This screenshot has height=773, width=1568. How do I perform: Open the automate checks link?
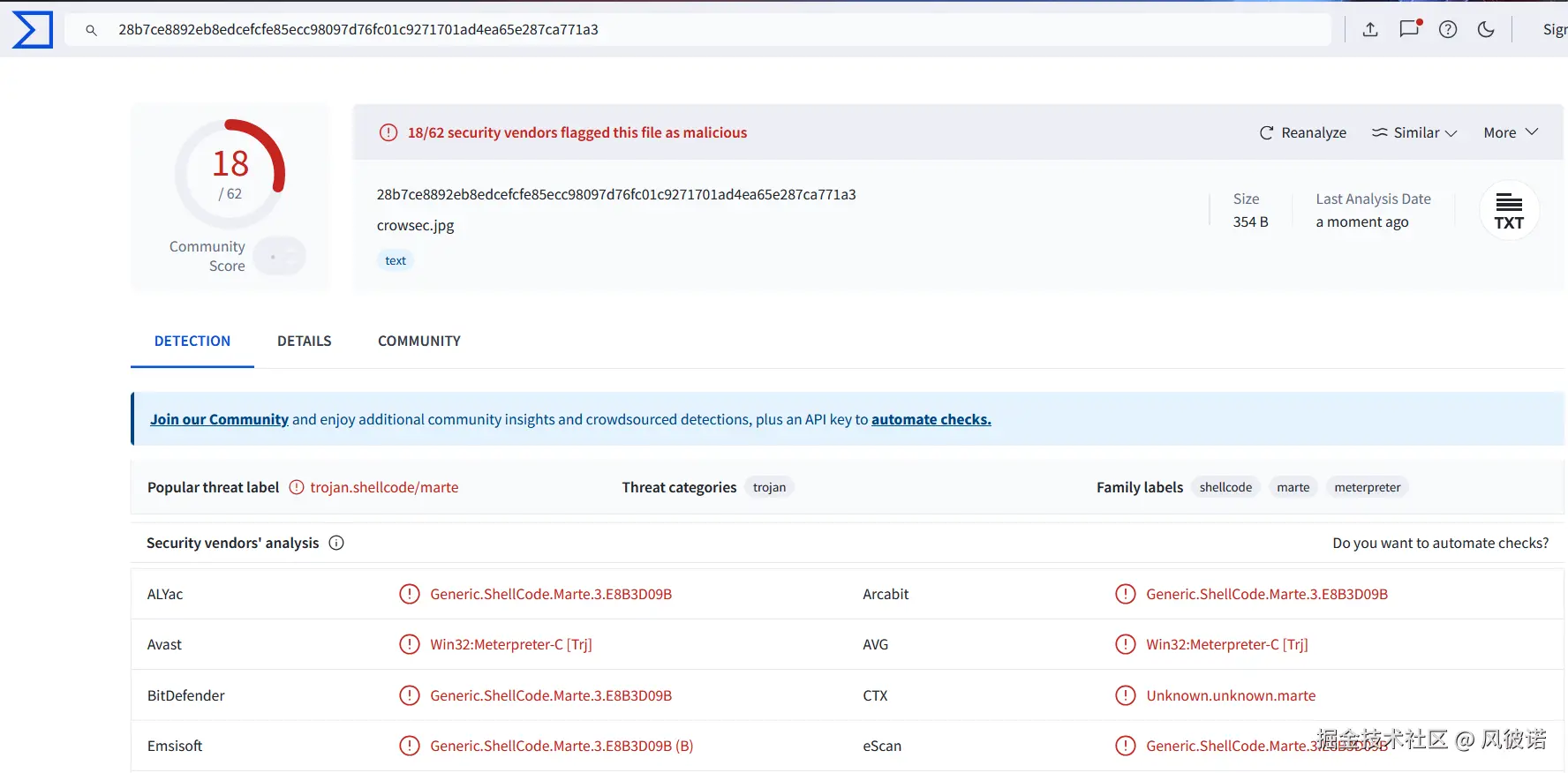point(931,419)
